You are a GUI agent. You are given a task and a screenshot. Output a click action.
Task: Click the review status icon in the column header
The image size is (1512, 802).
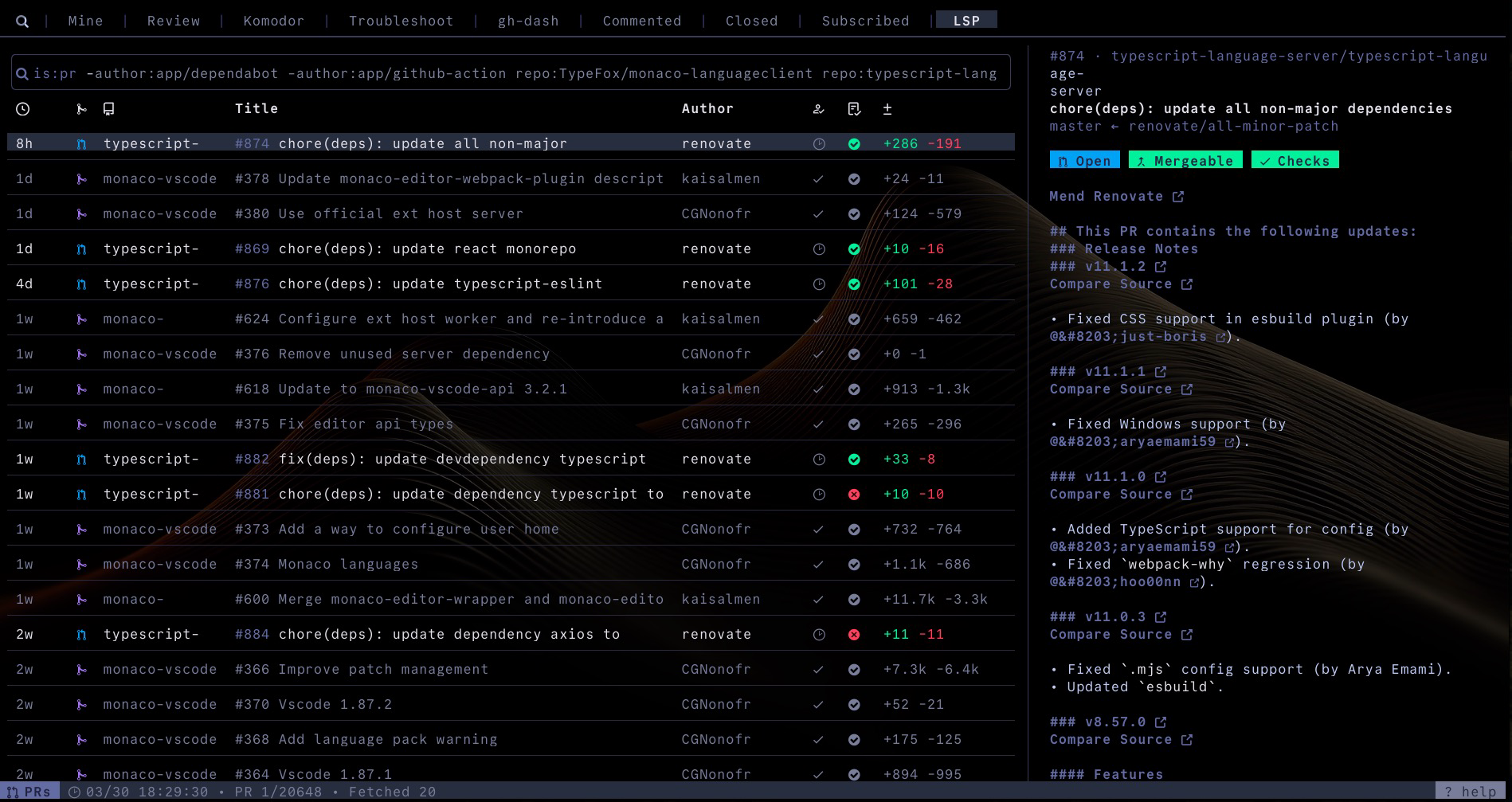point(818,109)
